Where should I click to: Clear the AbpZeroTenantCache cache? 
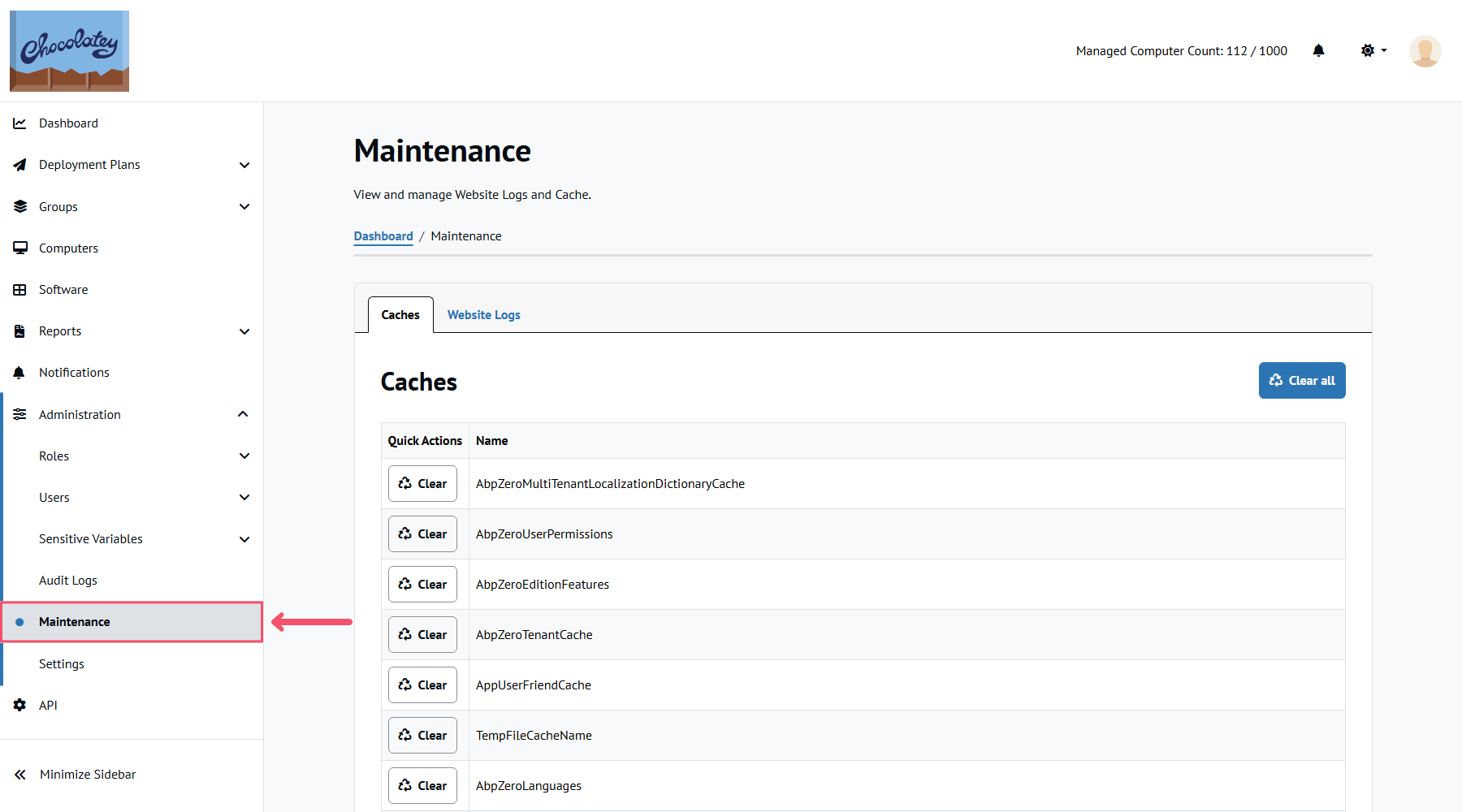(422, 634)
